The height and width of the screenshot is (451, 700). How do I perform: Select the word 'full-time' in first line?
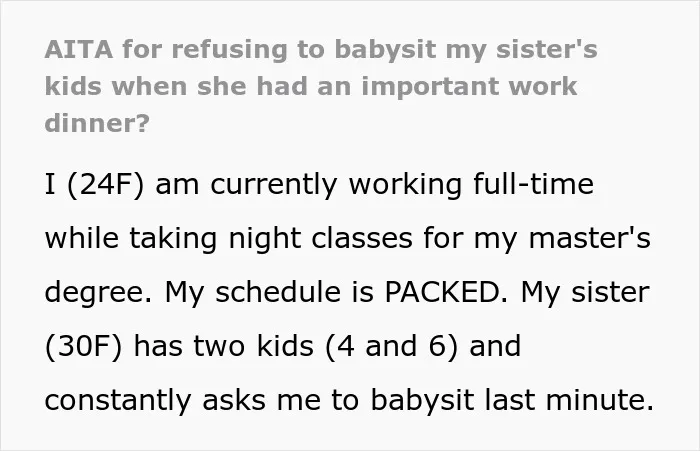point(533,184)
